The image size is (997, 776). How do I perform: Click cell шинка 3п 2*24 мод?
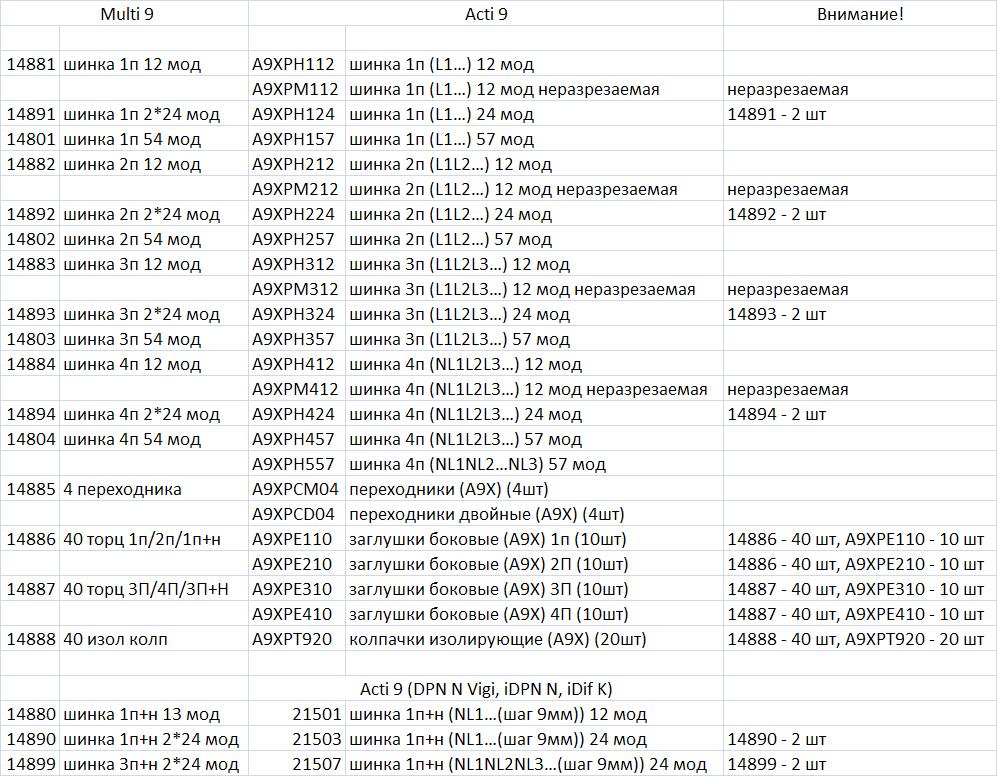coord(154,314)
